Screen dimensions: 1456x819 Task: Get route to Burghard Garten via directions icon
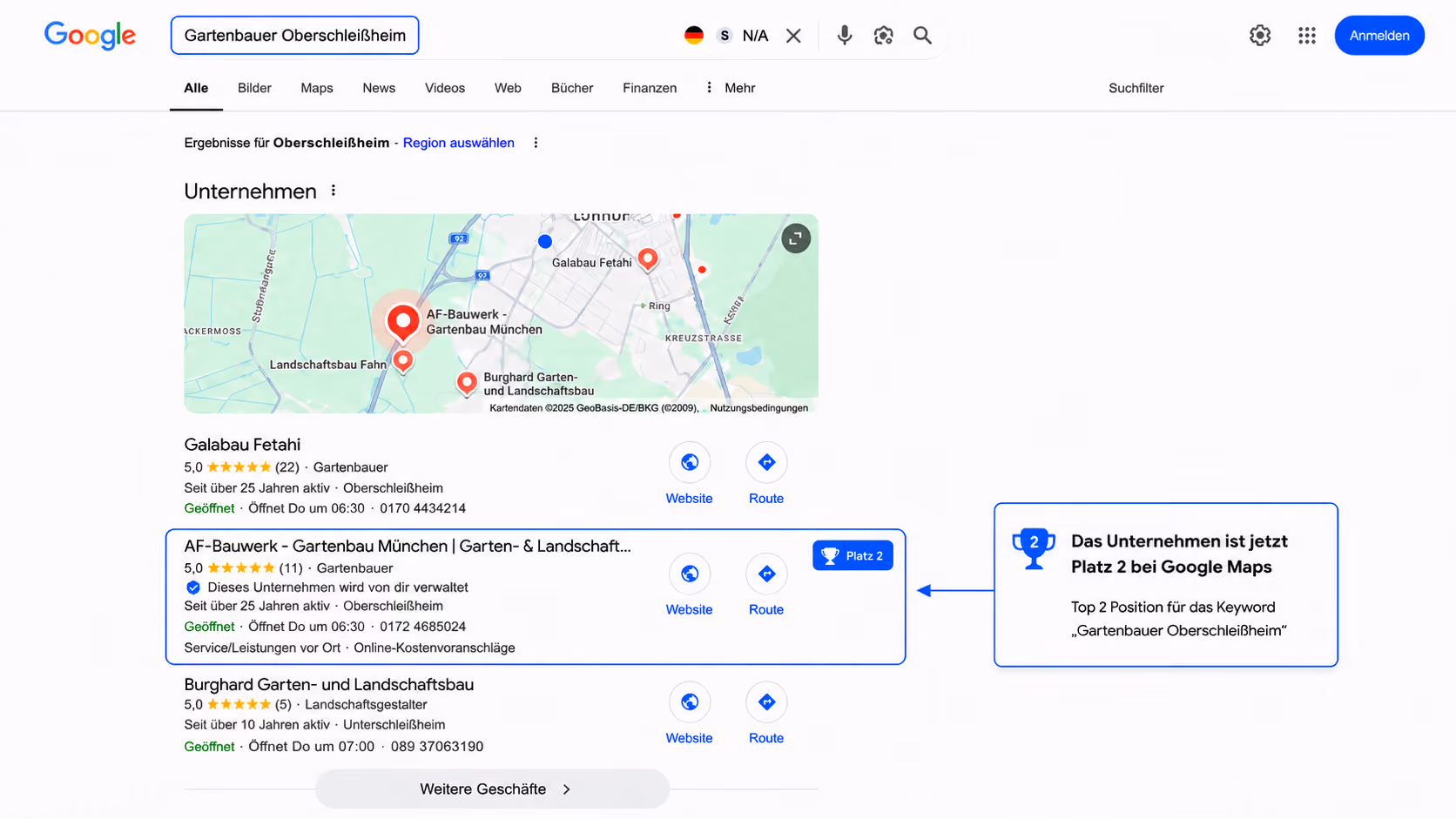[x=766, y=702]
